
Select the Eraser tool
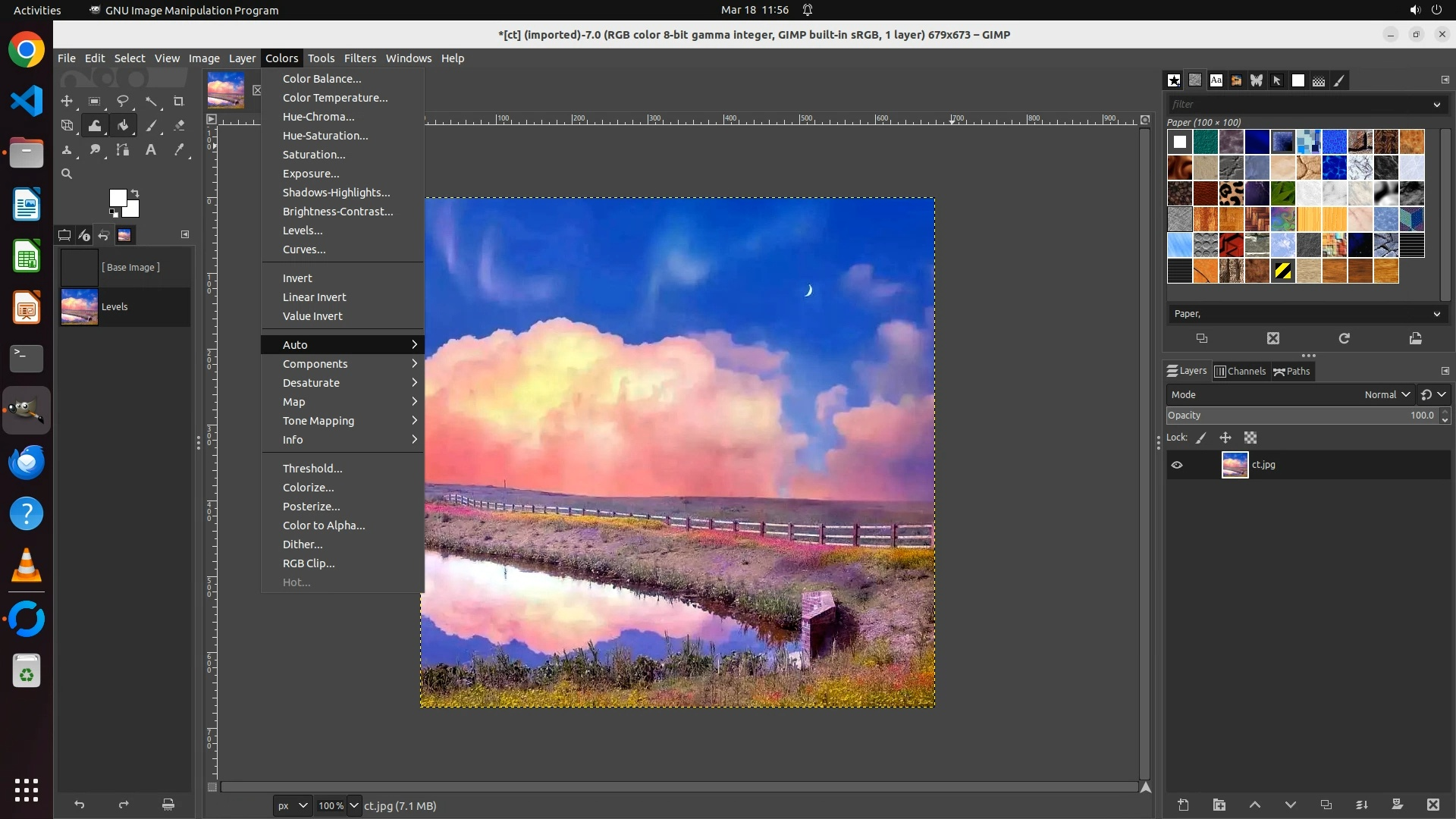pyautogui.click(x=179, y=126)
